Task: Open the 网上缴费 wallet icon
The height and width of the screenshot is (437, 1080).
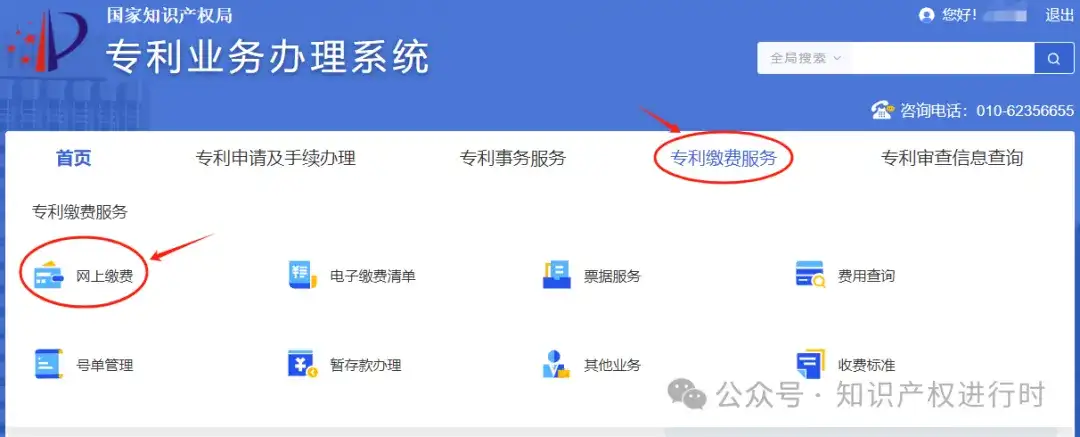Action: tap(49, 276)
